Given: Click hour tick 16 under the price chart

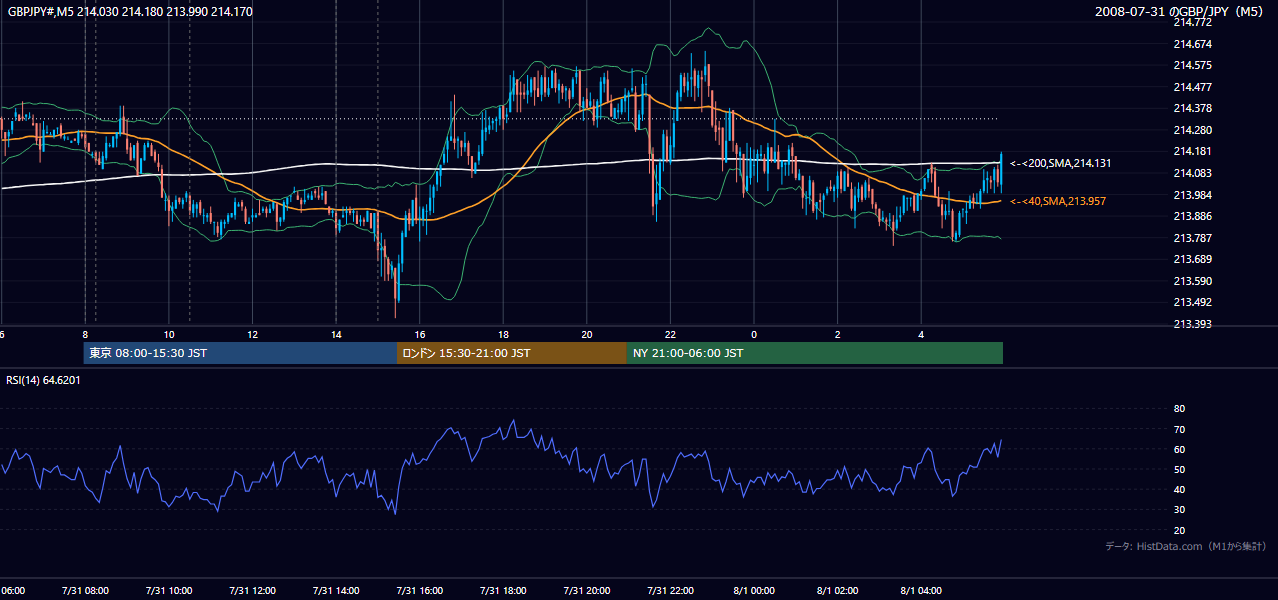Looking at the screenshot, I should point(420,334).
